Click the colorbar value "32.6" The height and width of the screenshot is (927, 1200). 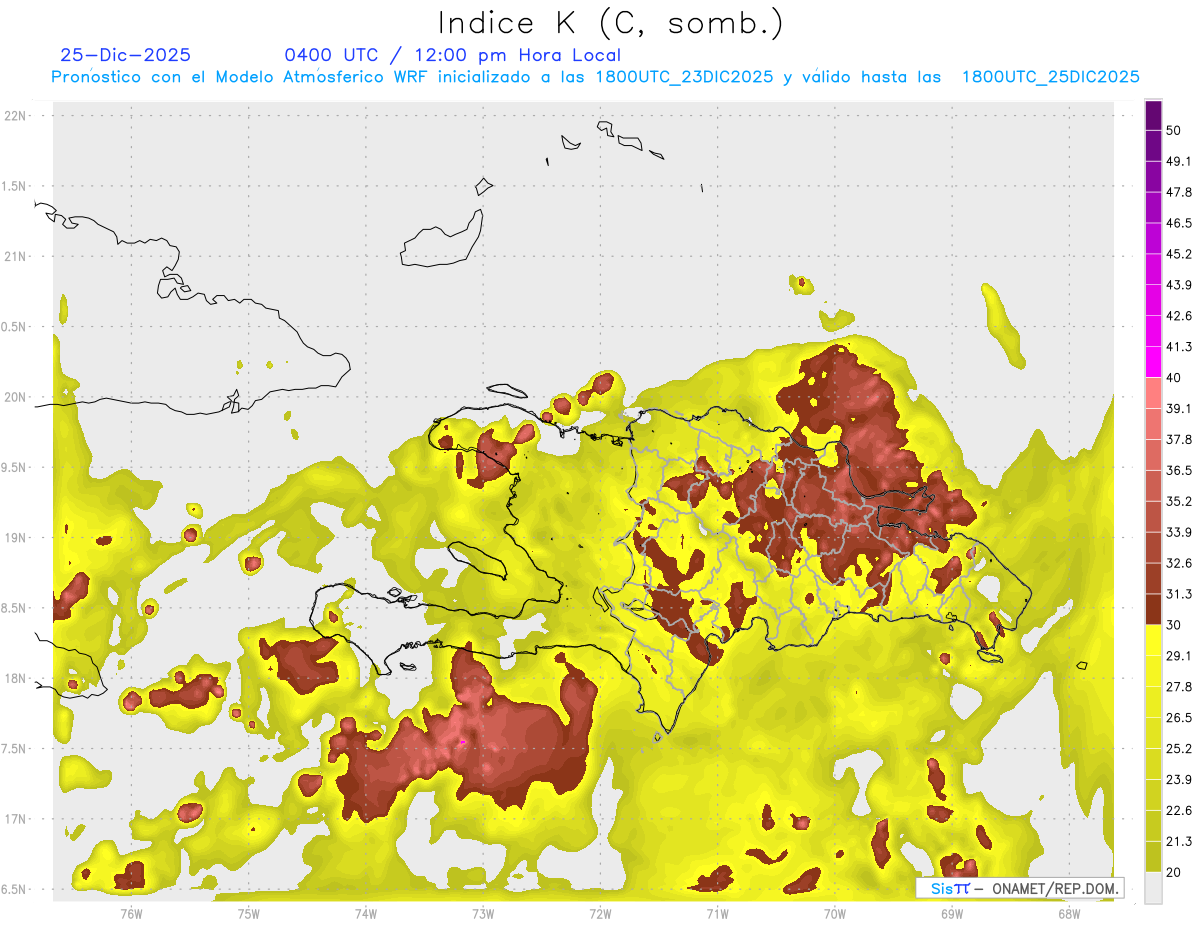tap(1179, 563)
